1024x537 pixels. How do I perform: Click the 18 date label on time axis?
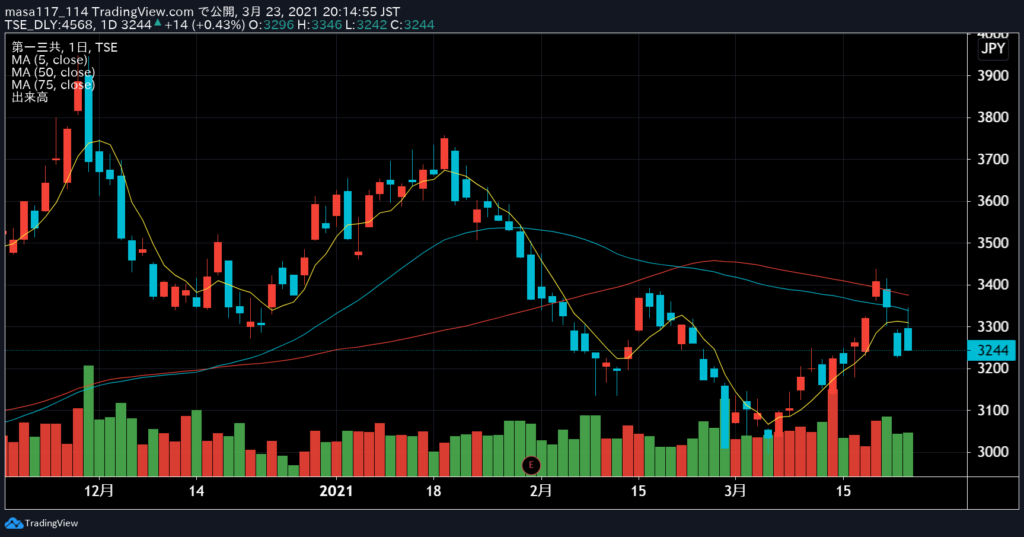434,491
